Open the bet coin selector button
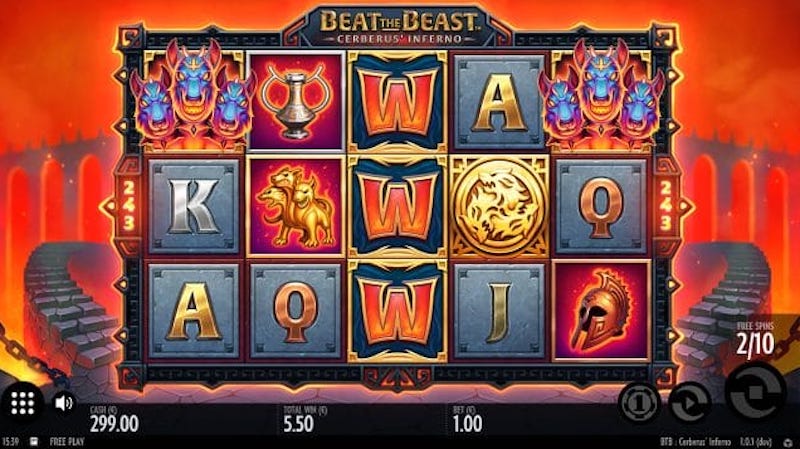The height and width of the screenshot is (449, 800). (639, 403)
